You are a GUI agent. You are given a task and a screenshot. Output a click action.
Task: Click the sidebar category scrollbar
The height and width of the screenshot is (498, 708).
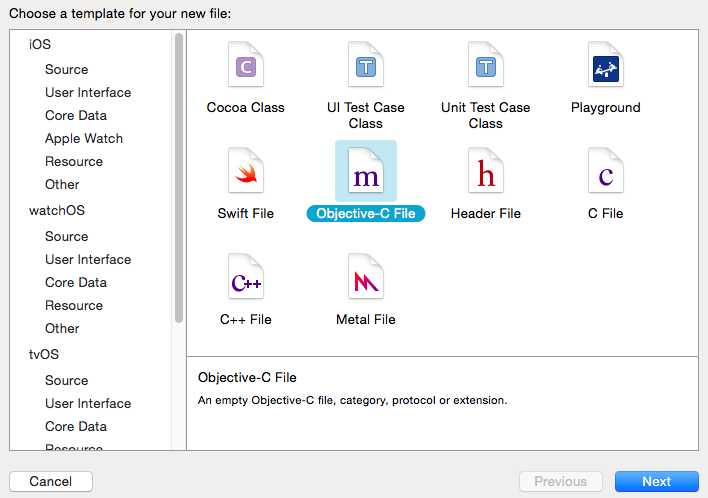tap(179, 180)
